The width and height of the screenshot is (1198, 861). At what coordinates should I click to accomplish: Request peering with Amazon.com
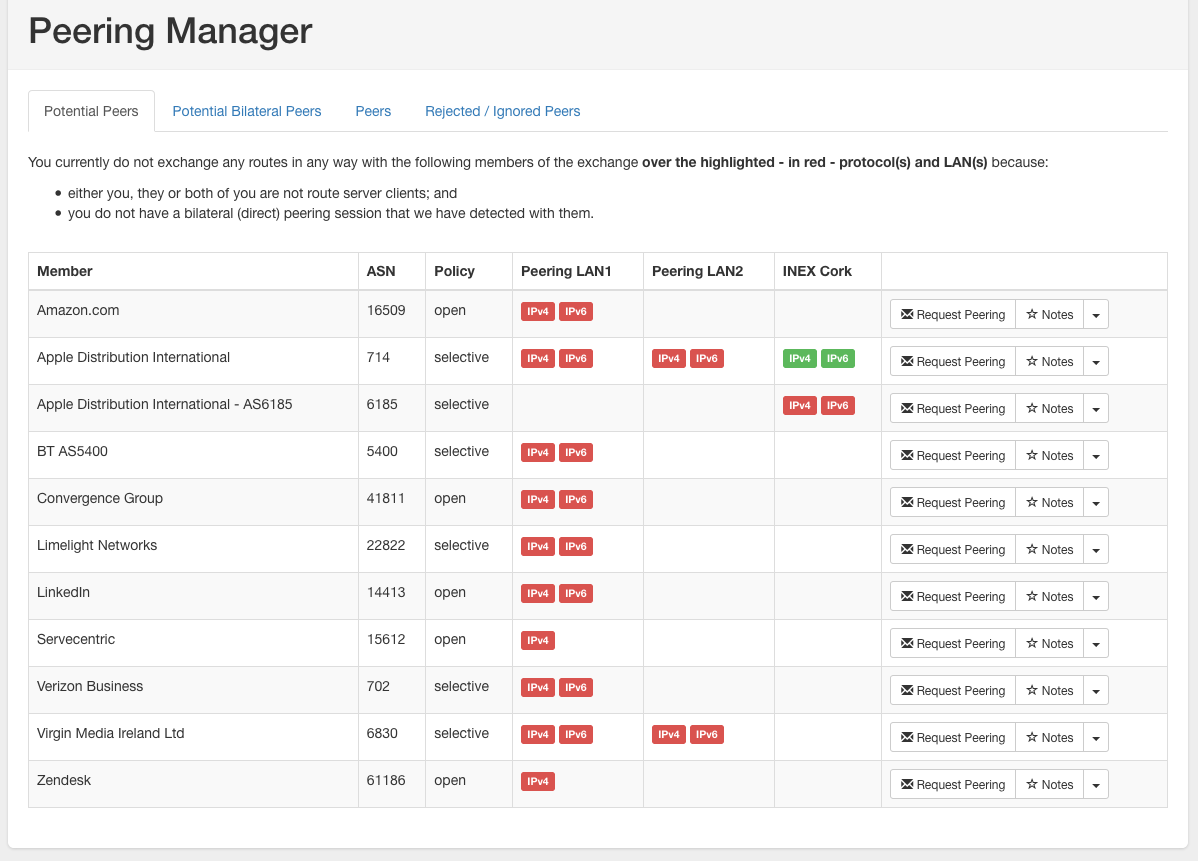953,315
